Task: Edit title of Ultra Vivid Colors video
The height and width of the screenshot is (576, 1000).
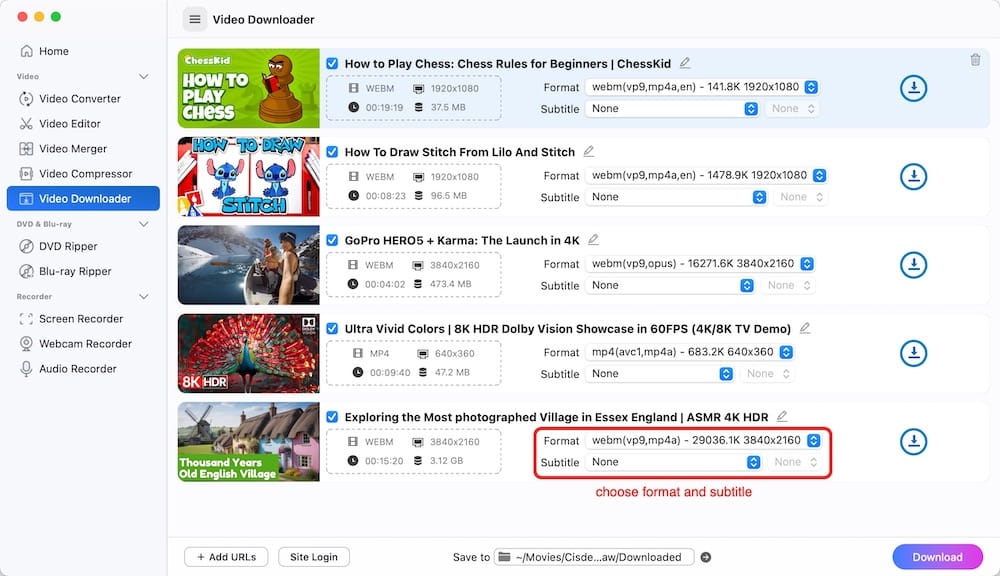Action: tap(805, 328)
